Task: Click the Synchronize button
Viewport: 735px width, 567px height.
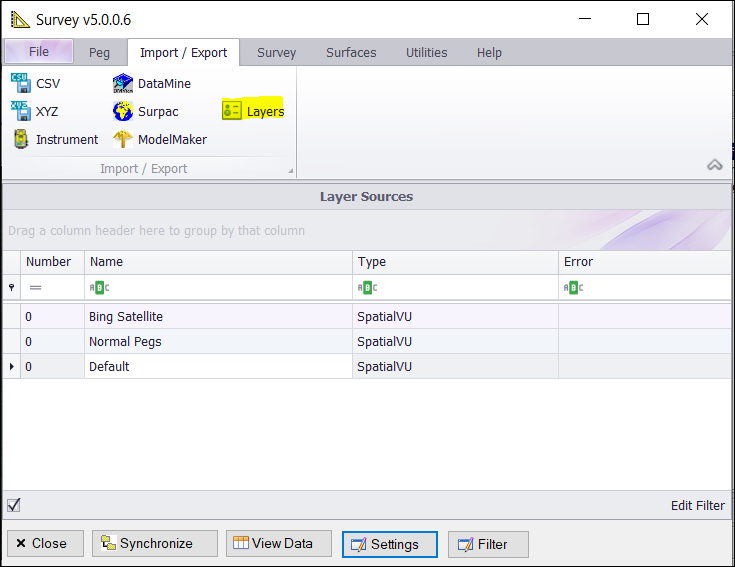Action: (155, 544)
